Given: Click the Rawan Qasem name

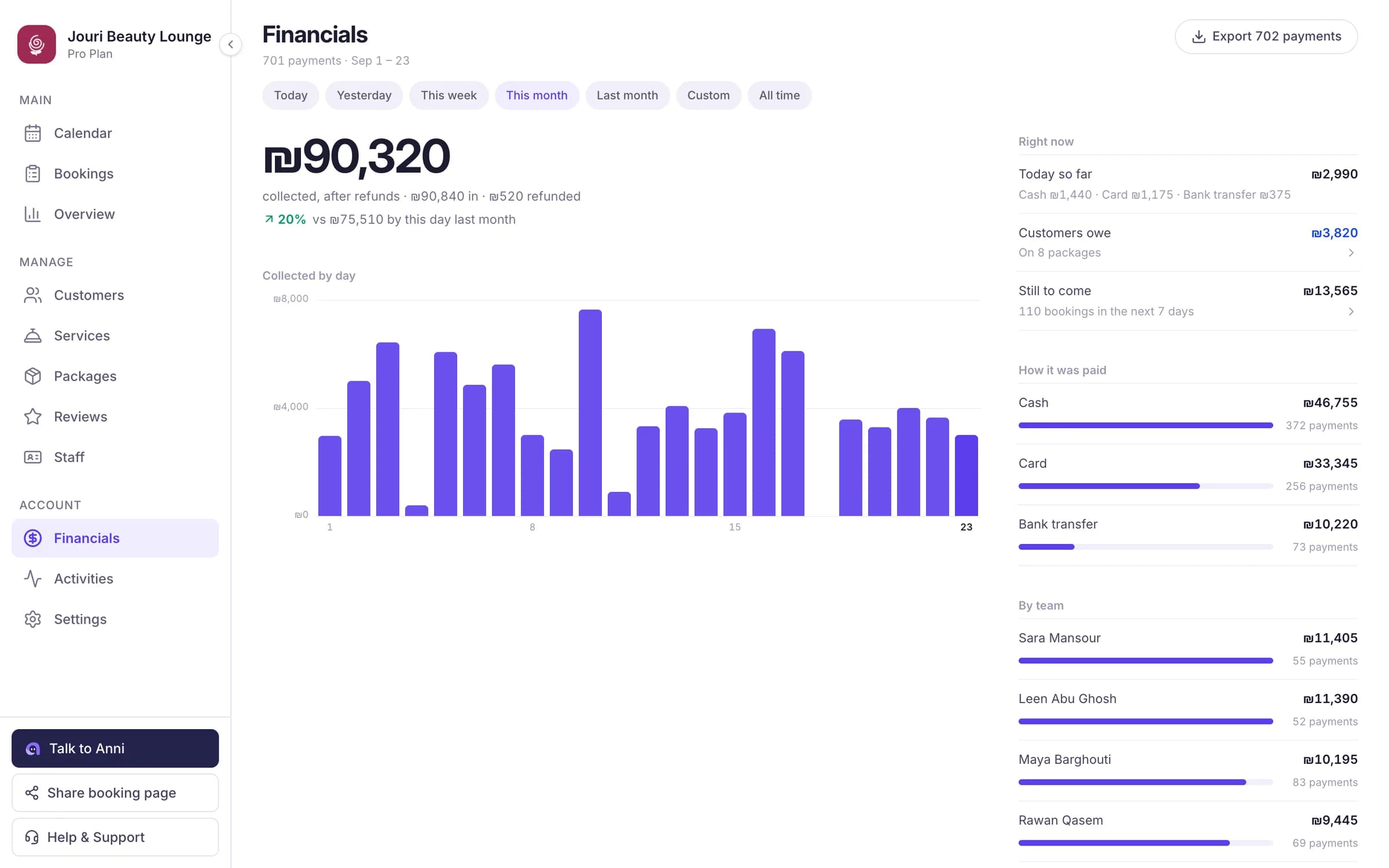Looking at the screenshot, I should pos(1060,821).
